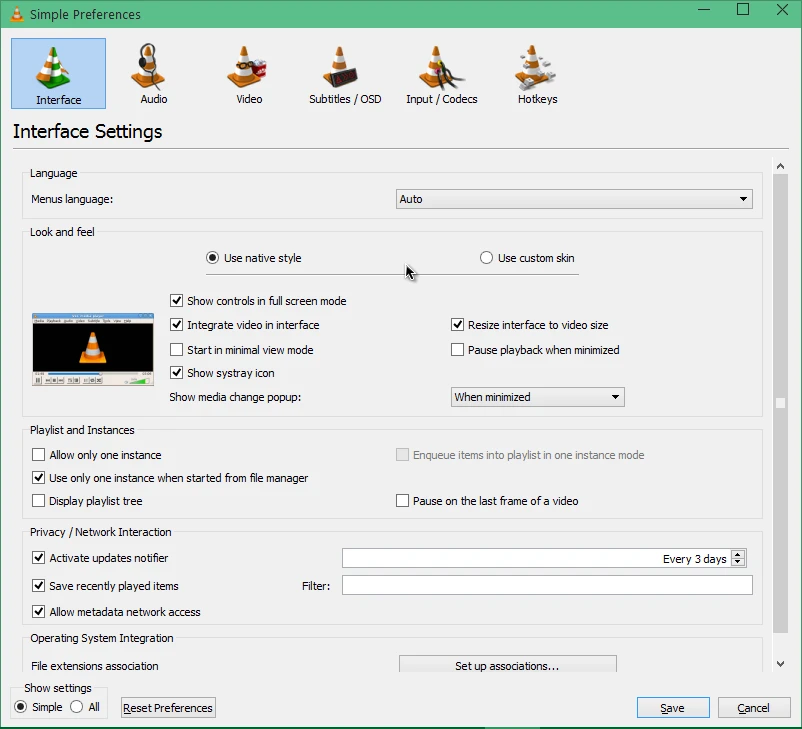Select the Use custom skin radio button

[486, 257]
